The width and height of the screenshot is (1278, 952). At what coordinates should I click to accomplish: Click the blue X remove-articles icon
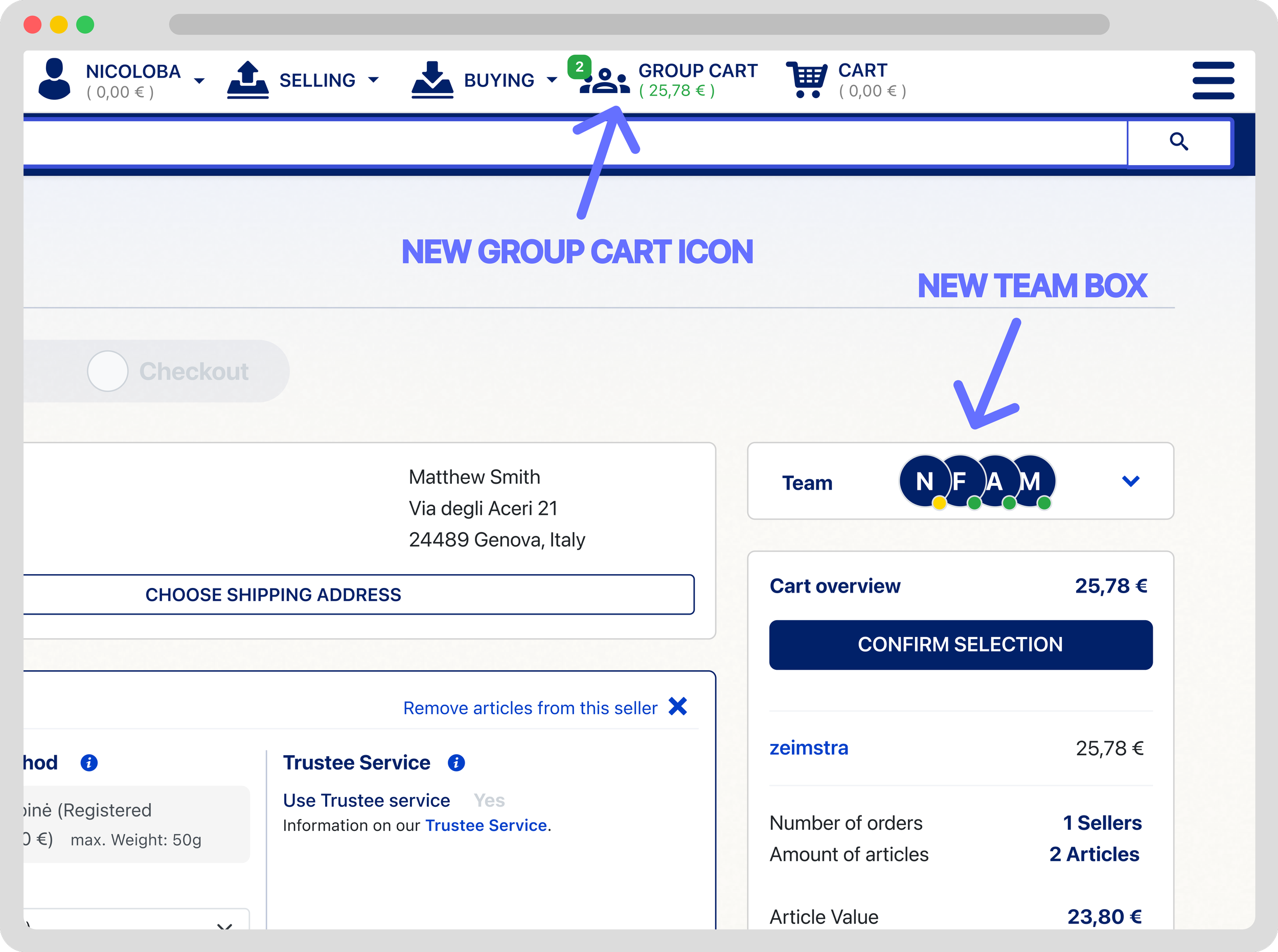(x=678, y=707)
